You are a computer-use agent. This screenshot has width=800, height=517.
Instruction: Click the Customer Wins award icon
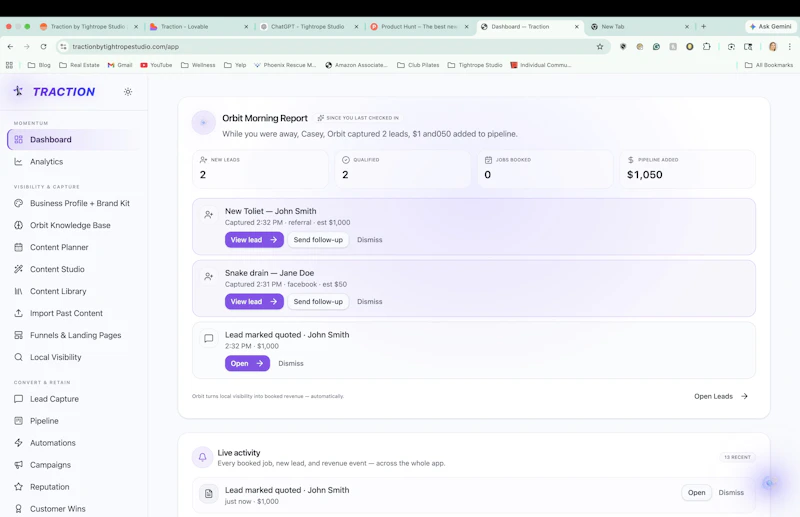click(x=18, y=508)
